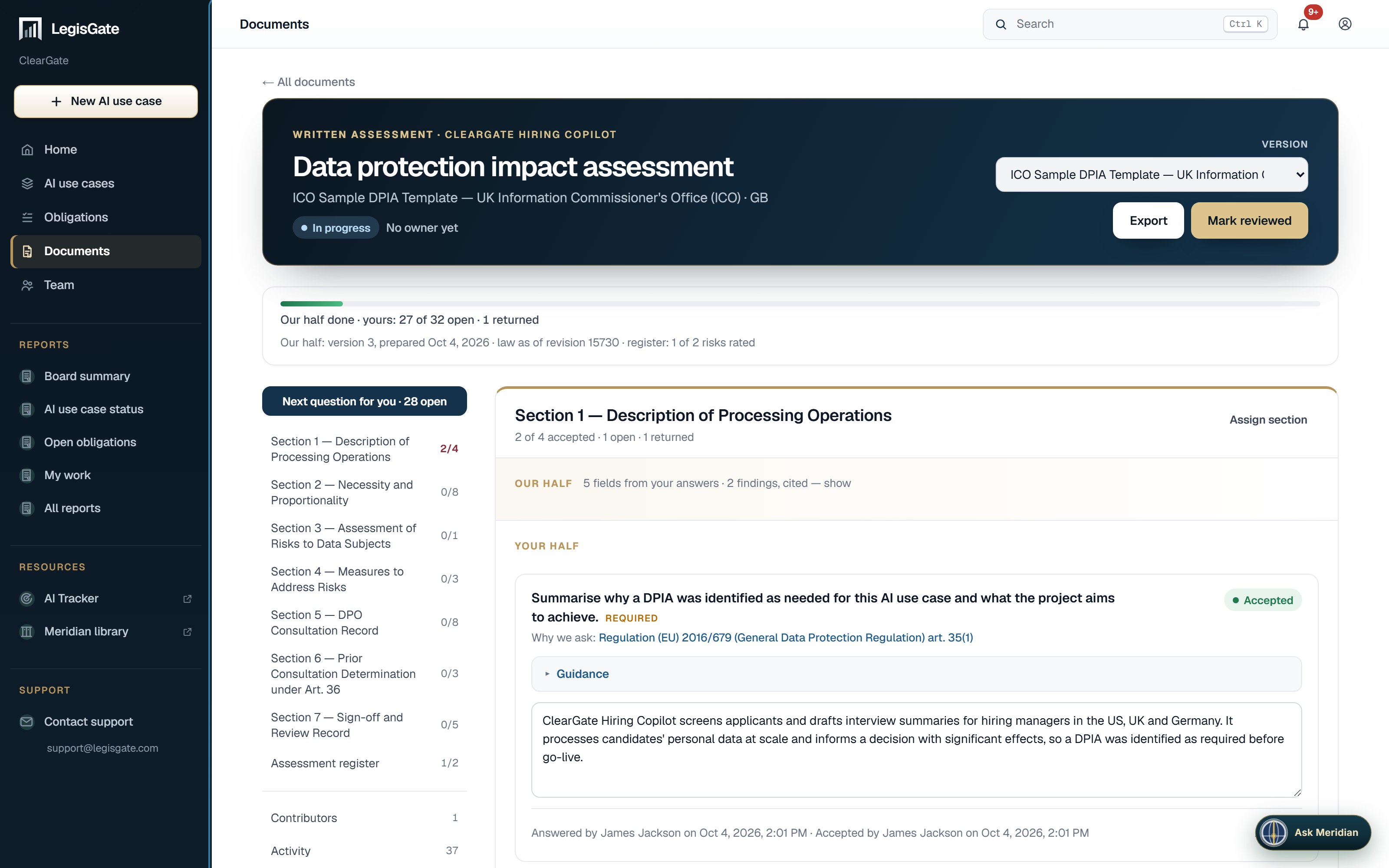Image resolution: width=1389 pixels, height=868 pixels.
Task: Click in the Search field
Action: [1129, 24]
